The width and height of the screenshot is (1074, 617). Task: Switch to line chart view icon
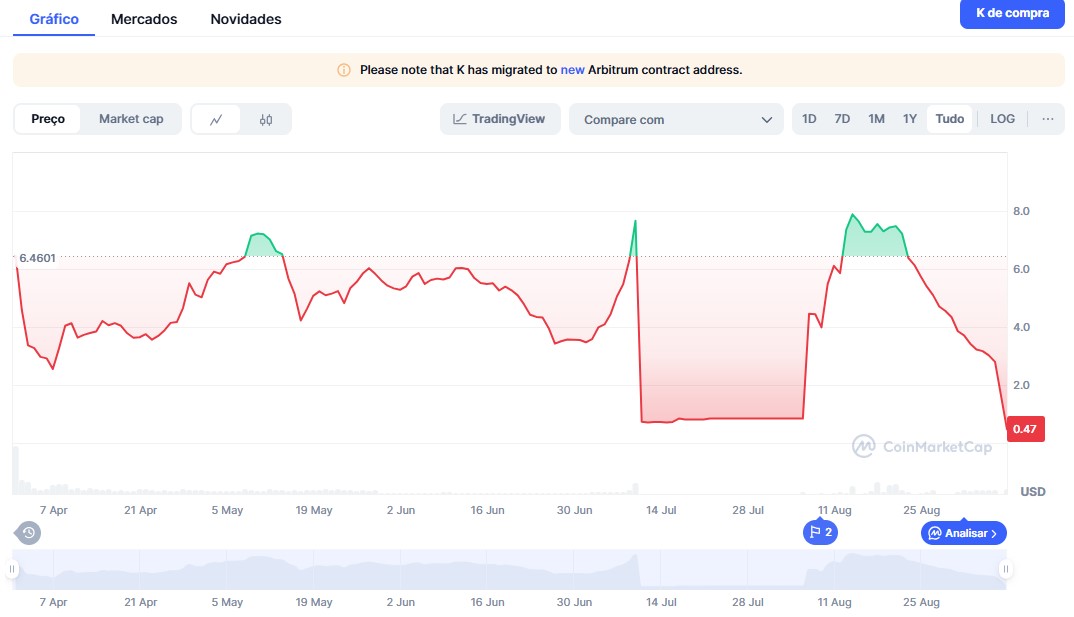[x=216, y=119]
